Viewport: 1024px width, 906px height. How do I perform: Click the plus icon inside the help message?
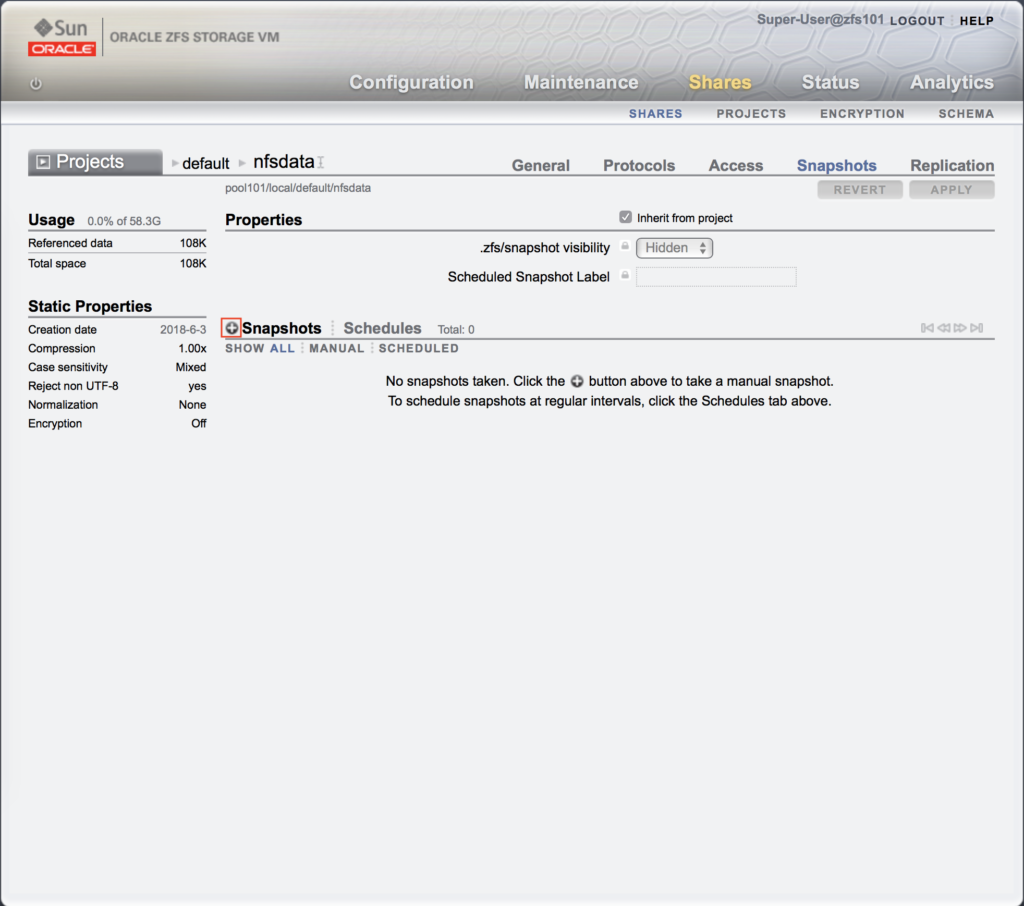577,381
